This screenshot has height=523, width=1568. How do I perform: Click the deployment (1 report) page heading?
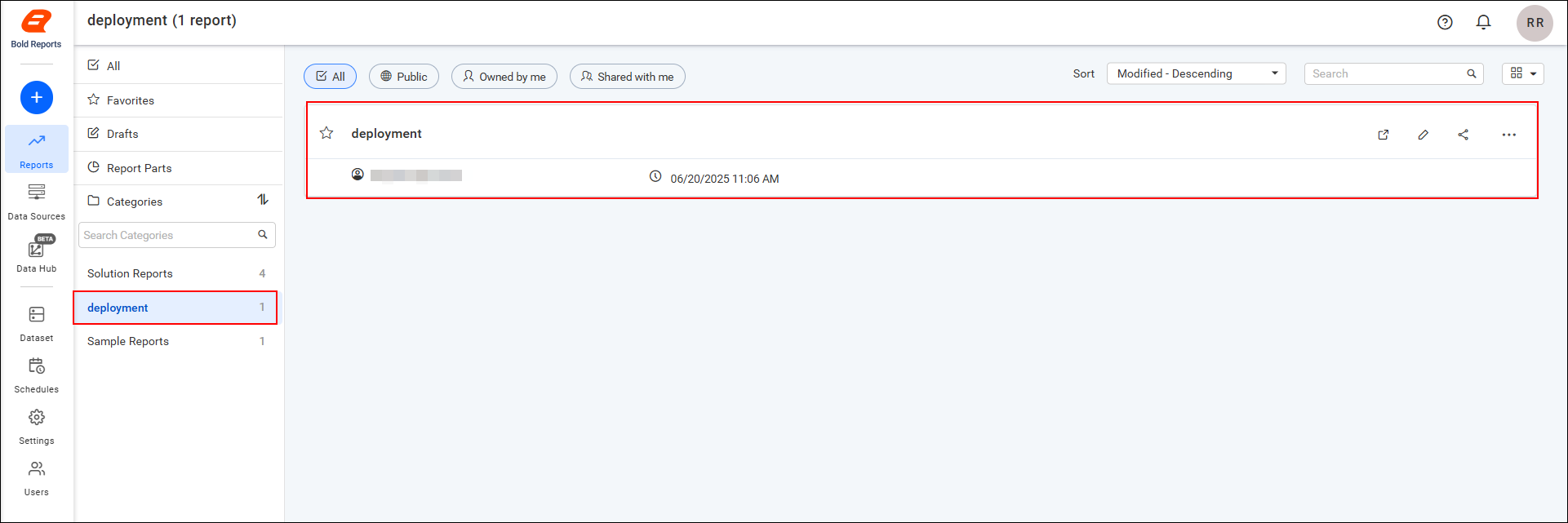[162, 20]
